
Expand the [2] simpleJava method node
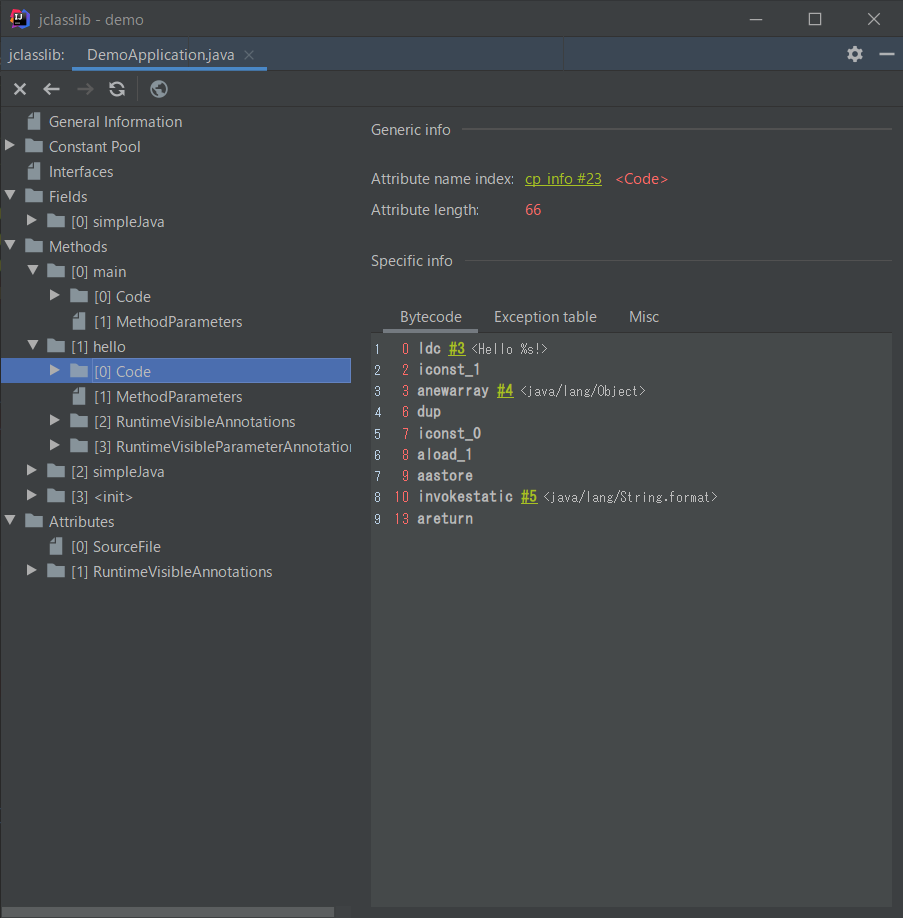coord(33,471)
